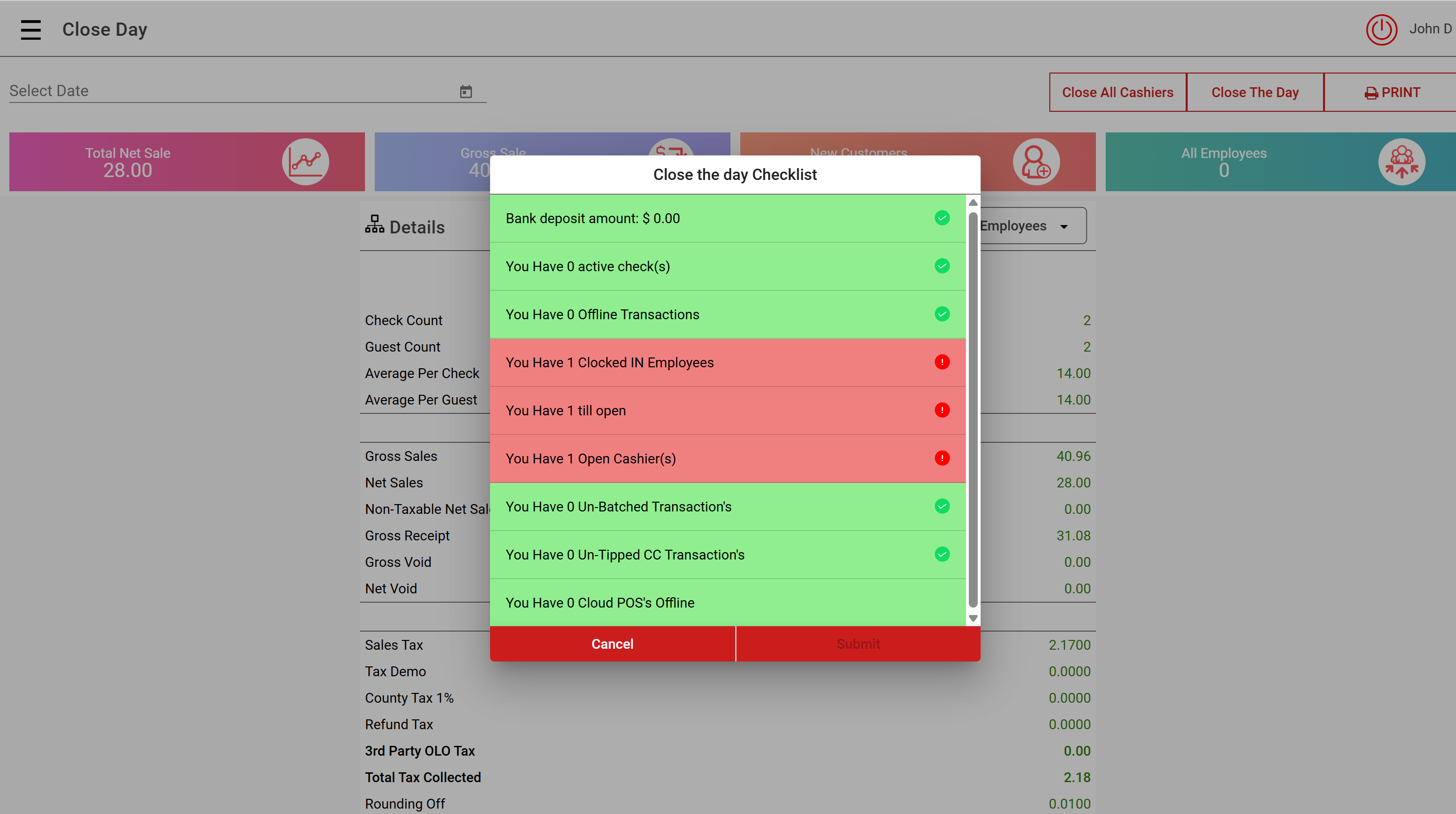Image resolution: width=1456 pixels, height=814 pixels.
Task: Click green check for active checks row
Action: (x=942, y=266)
